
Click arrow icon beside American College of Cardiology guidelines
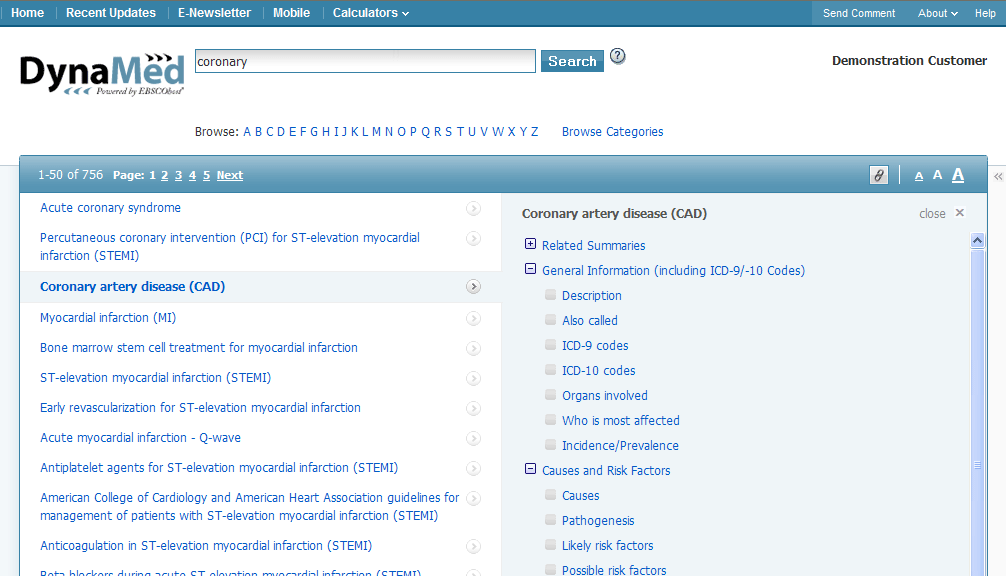(473, 498)
